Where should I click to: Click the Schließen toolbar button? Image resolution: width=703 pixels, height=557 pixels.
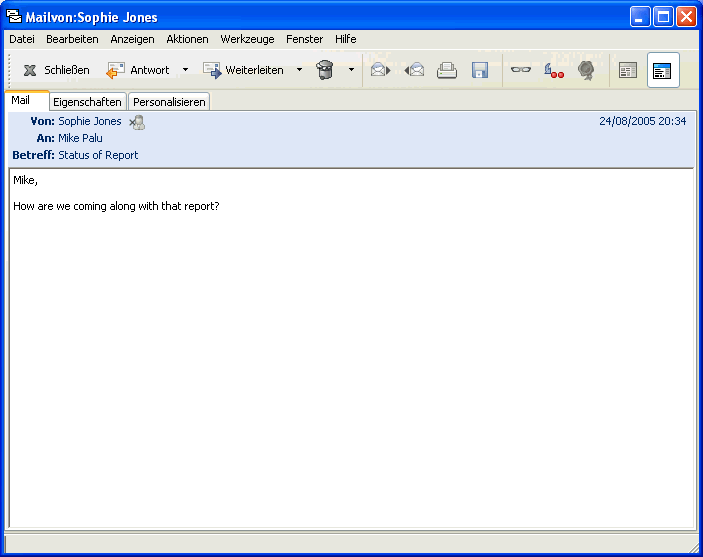56,70
